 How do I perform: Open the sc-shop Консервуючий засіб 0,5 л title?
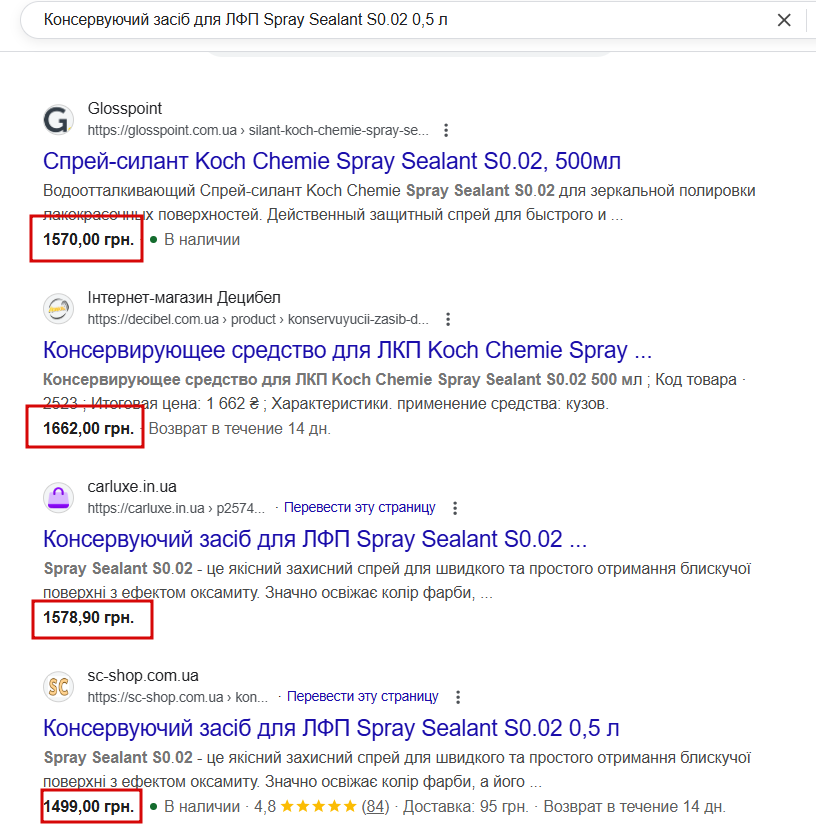pos(331,729)
